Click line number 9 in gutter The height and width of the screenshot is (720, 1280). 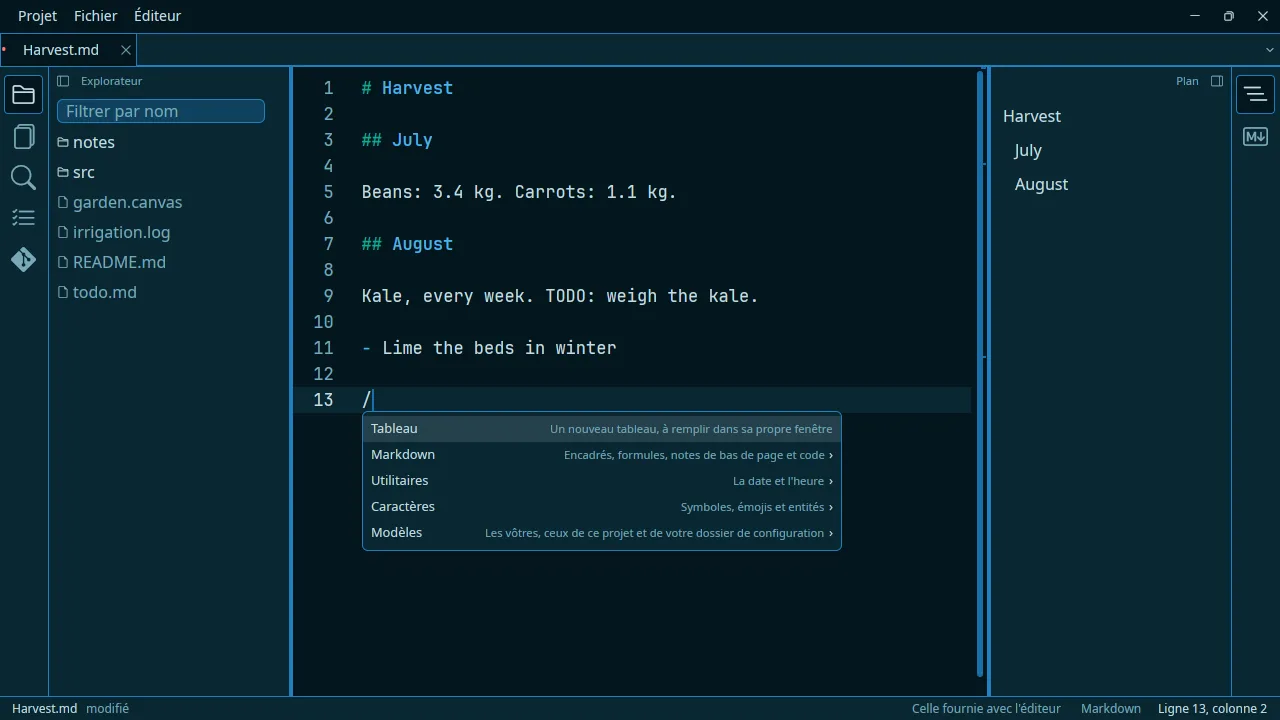[328, 296]
